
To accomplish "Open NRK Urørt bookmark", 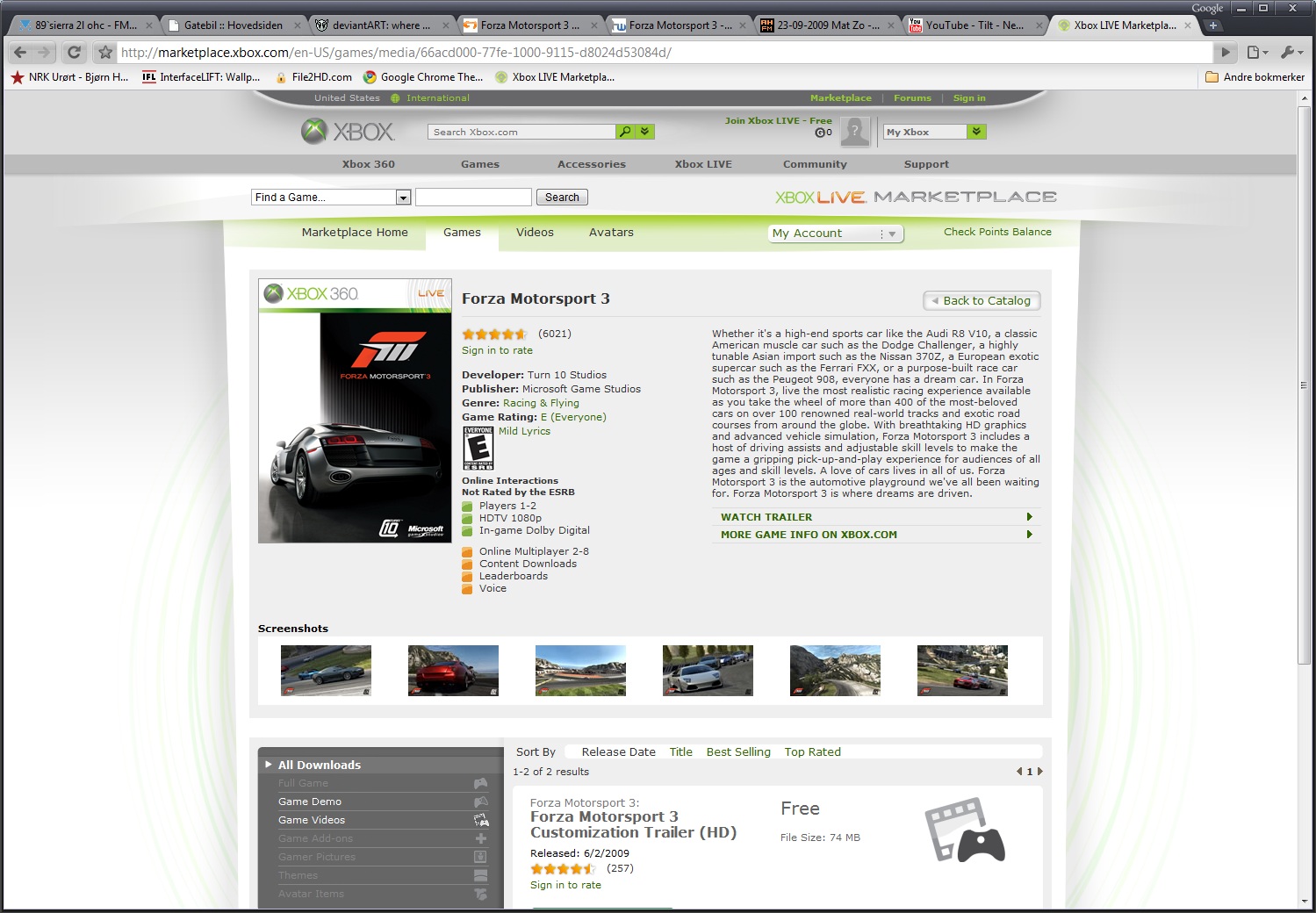I will (70, 77).
